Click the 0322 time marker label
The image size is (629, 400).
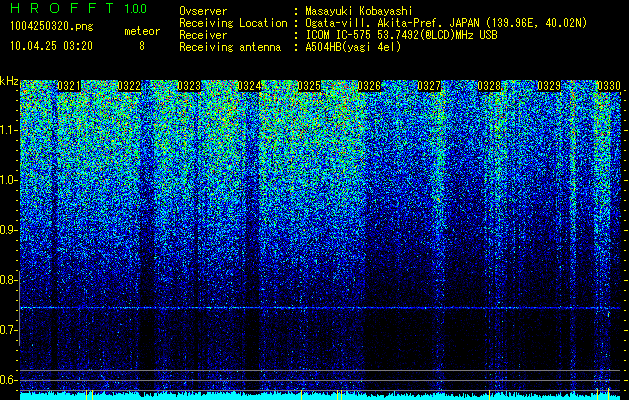(x=129, y=86)
